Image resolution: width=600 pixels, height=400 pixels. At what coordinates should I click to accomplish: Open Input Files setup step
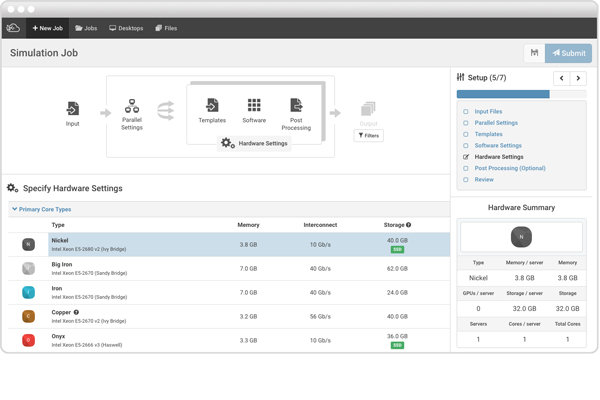click(488, 111)
